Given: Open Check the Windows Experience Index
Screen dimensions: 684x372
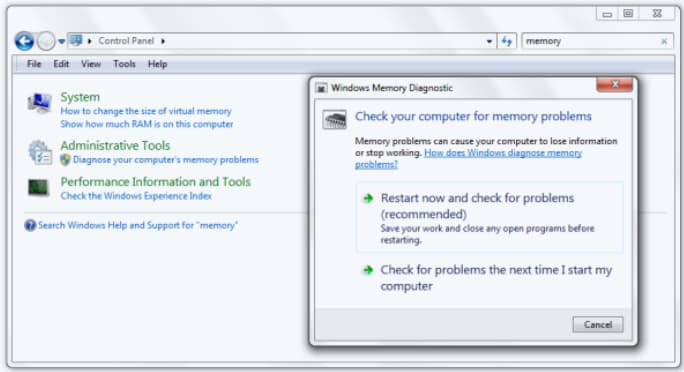Looking at the screenshot, I should [136, 196].
